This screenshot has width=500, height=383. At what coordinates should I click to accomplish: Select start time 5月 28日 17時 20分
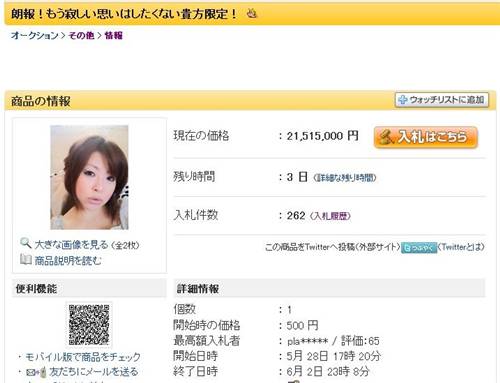point(333,356)
